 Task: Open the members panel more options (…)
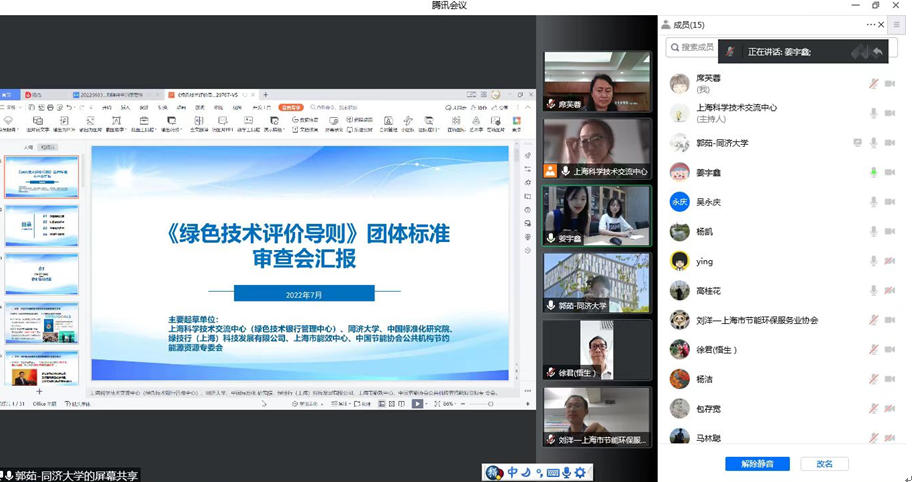point(871,25)
